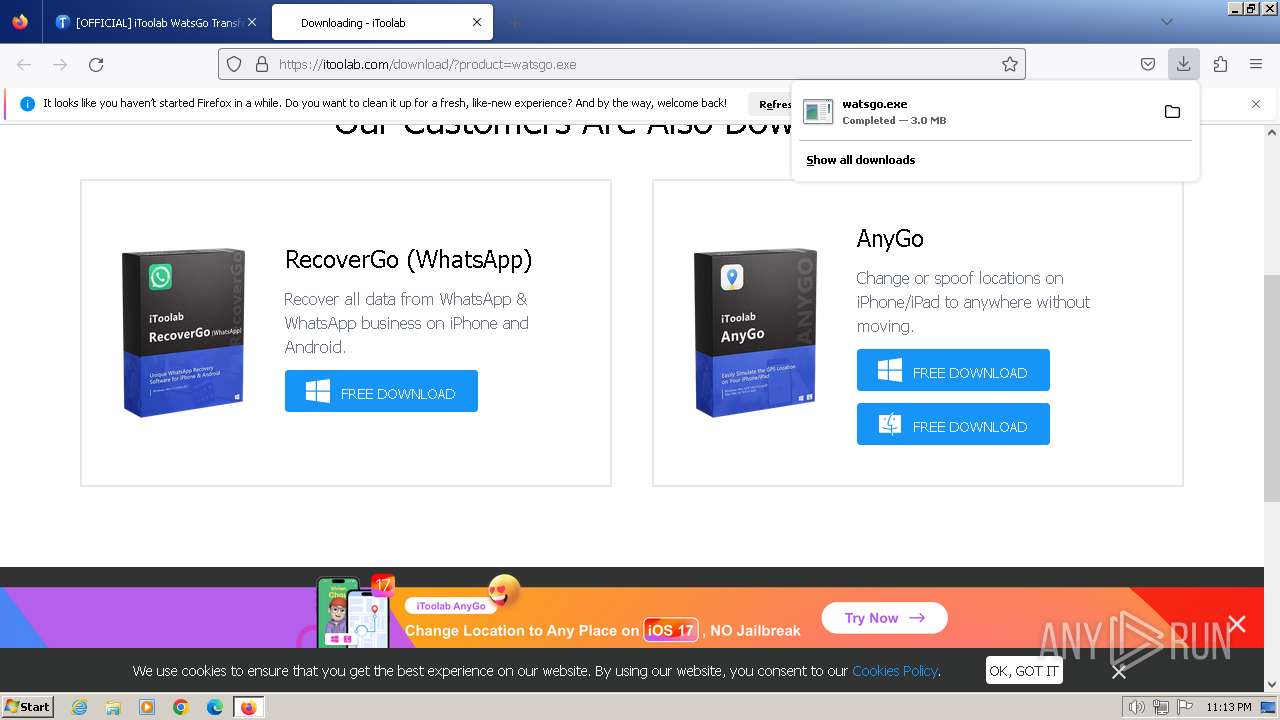Accept cookies with OK, GOT IT

(x=1024, y=671)
